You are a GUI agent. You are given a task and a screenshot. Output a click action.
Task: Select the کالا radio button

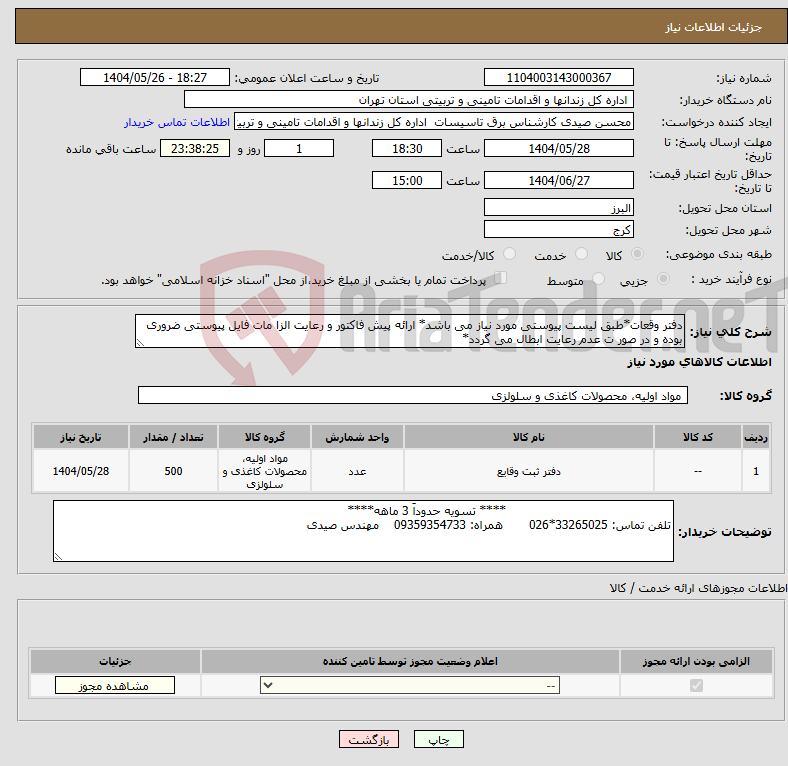point(637,254)
